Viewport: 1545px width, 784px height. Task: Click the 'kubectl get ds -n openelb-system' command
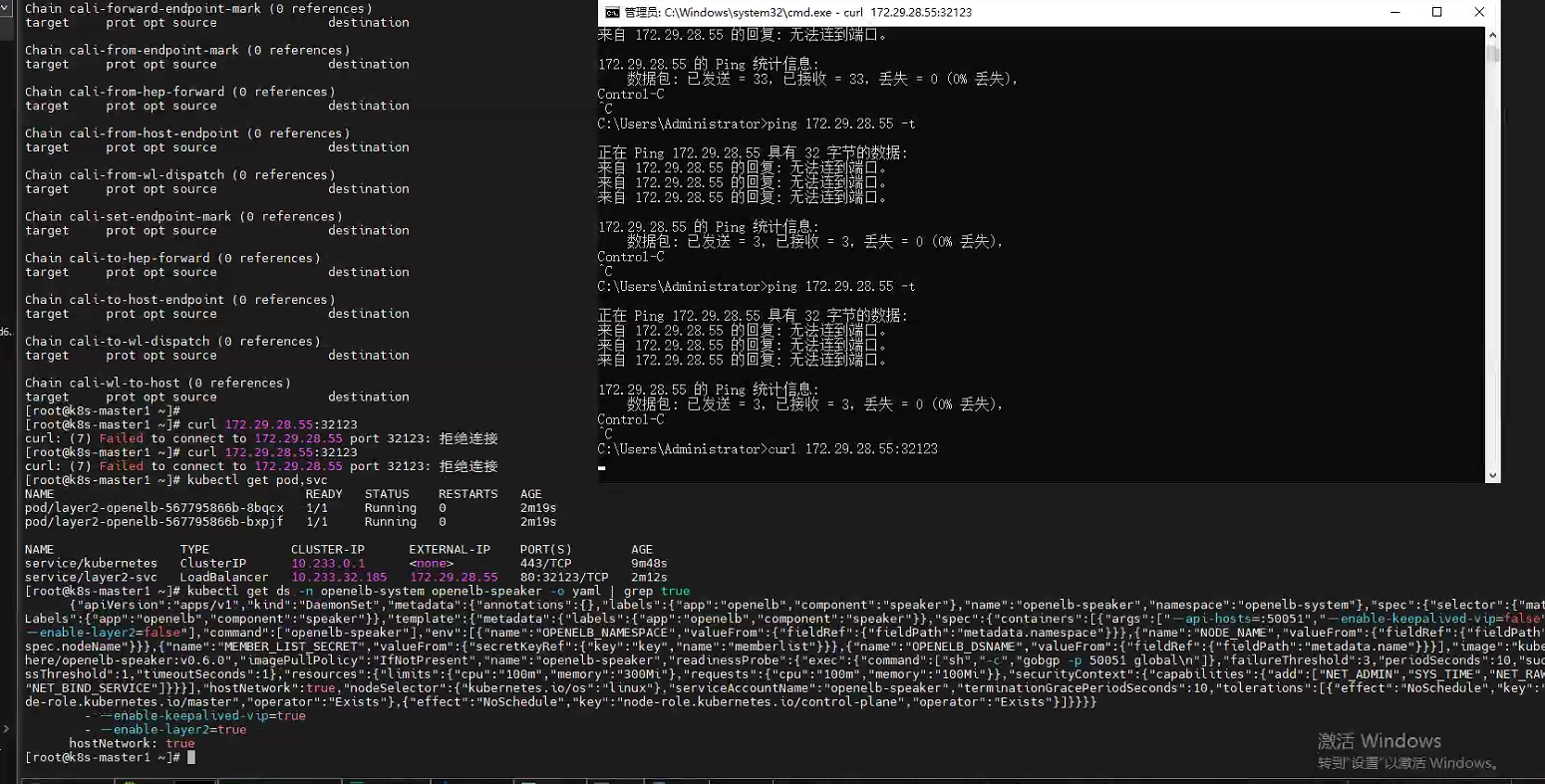(x=439, y=592)
